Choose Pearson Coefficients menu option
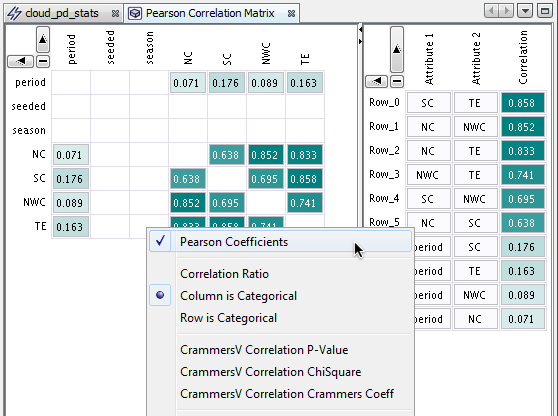Image resolution: width=558 pixels, height=416 pixels. click(x=280, y=242)
